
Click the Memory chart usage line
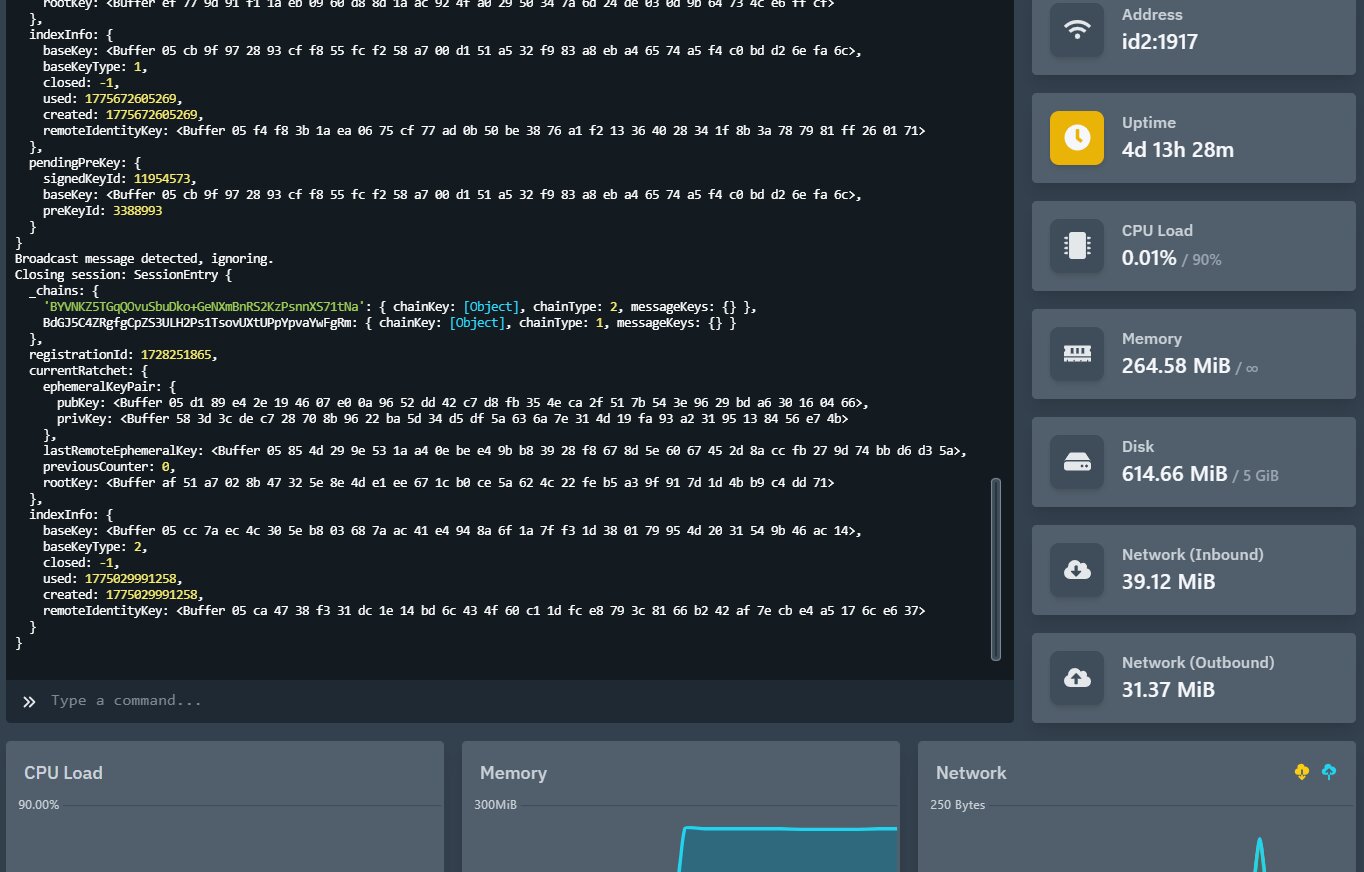(790, 828)
